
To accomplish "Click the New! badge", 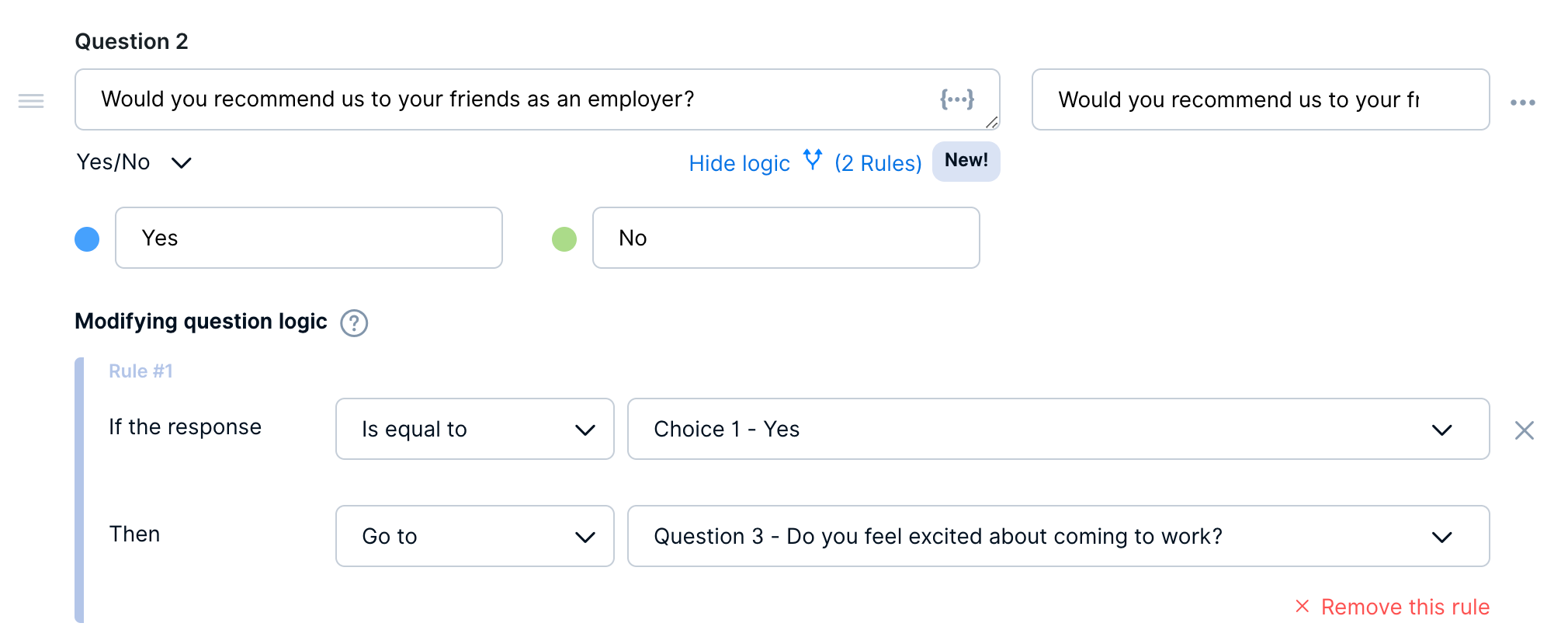I will coord(966,161).
